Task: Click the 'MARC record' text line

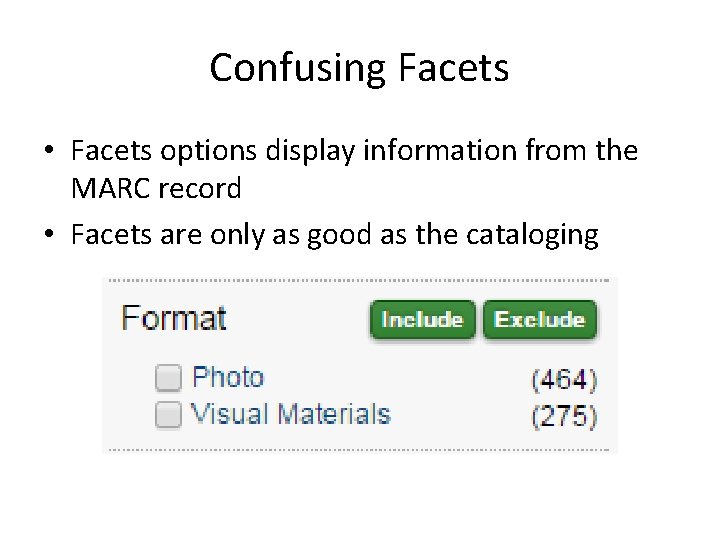Action: (156, 188)
